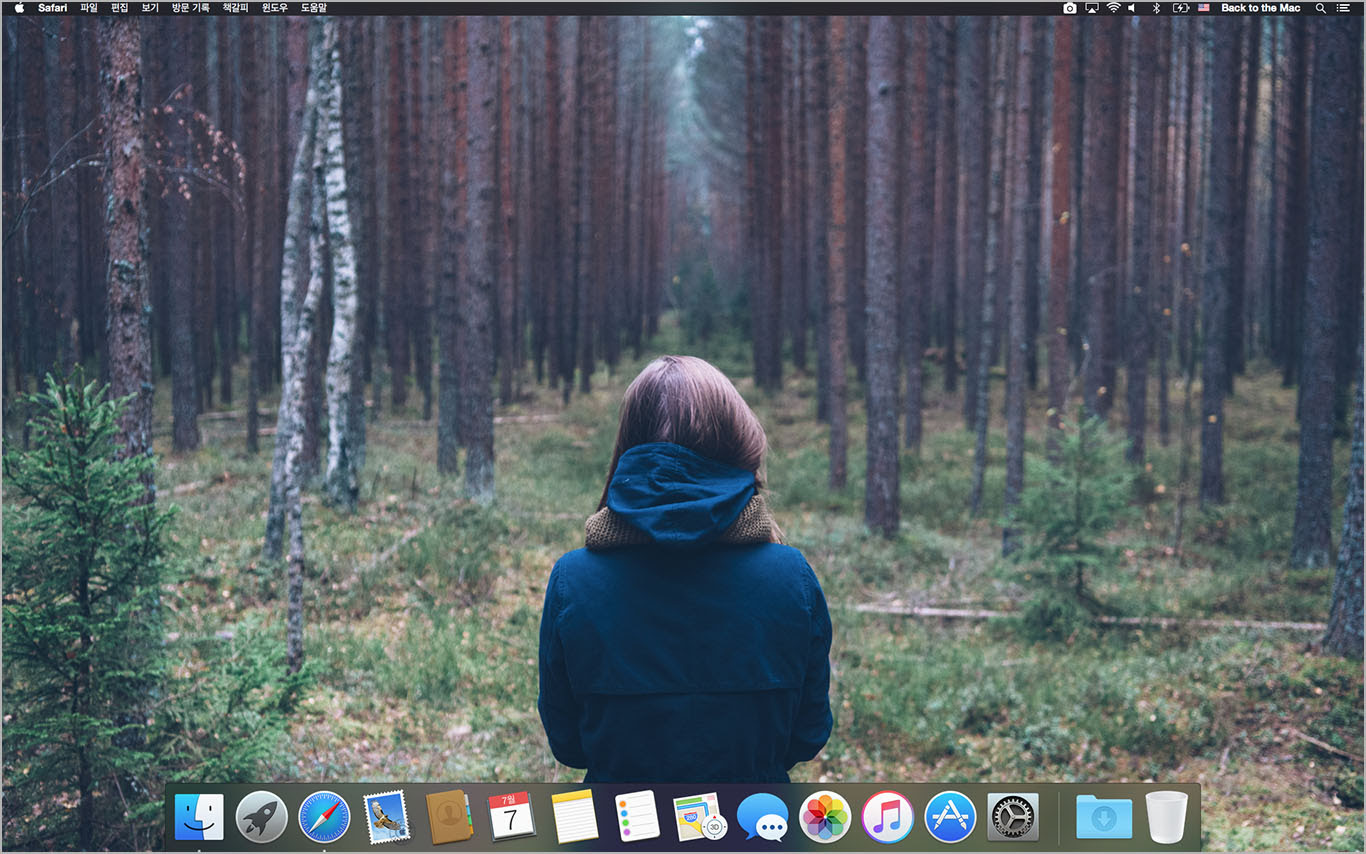
Task: Launch Contacts from the Dock
Action: (x=449, y=817)
